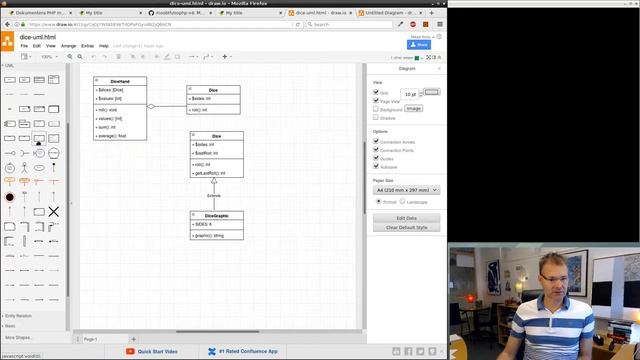Screen dimensions: 640x360
Task: Open the File menu
Action: pos(24,46)
